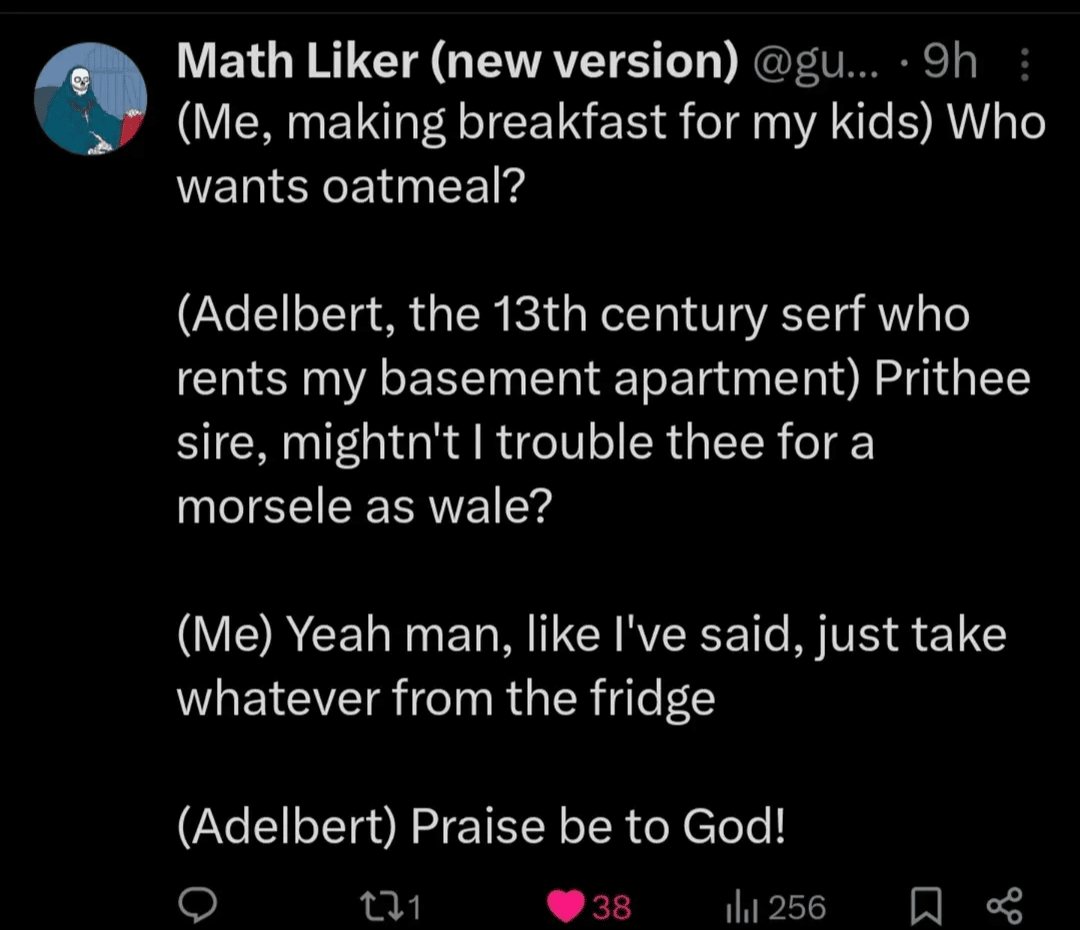Click the "whatever from the fridge" line
1080x930 pixels.
tap(446, 700)
